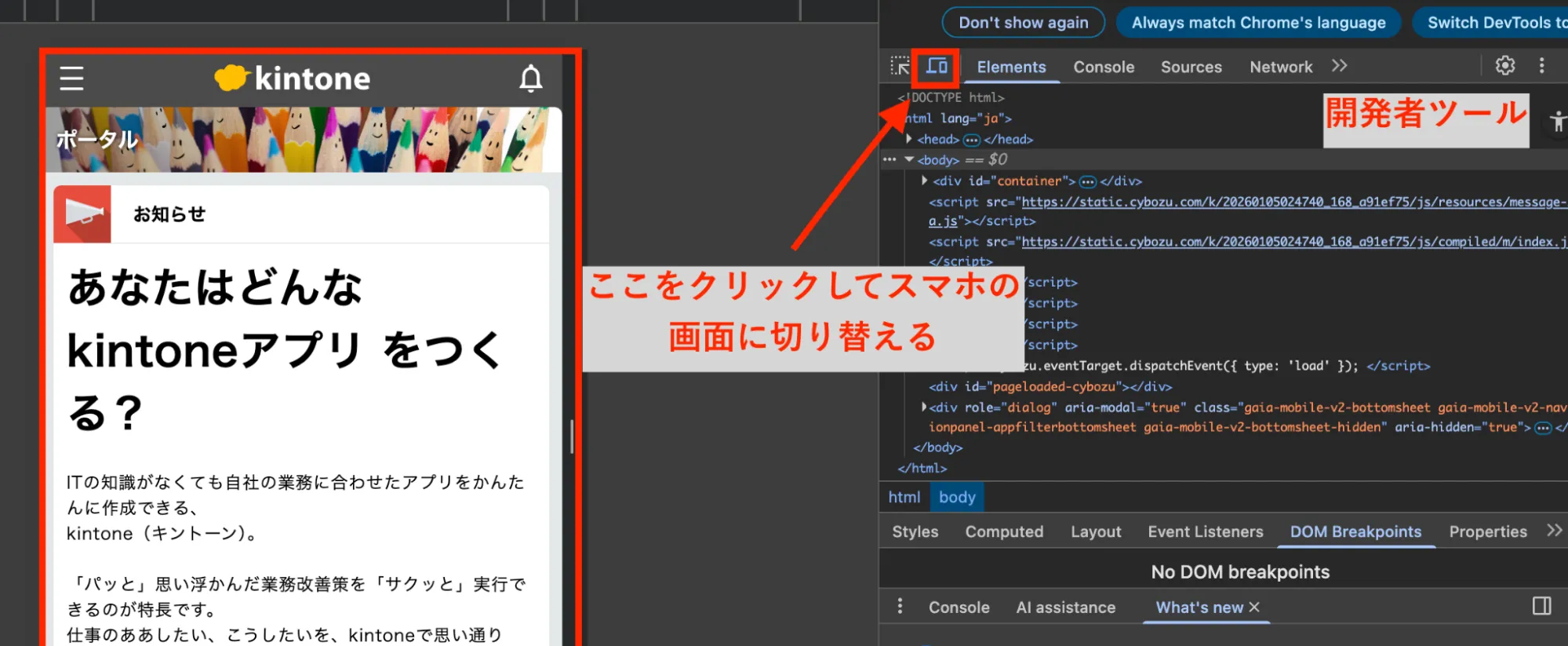Select html in the breadcrumb bar

point(904,497)
